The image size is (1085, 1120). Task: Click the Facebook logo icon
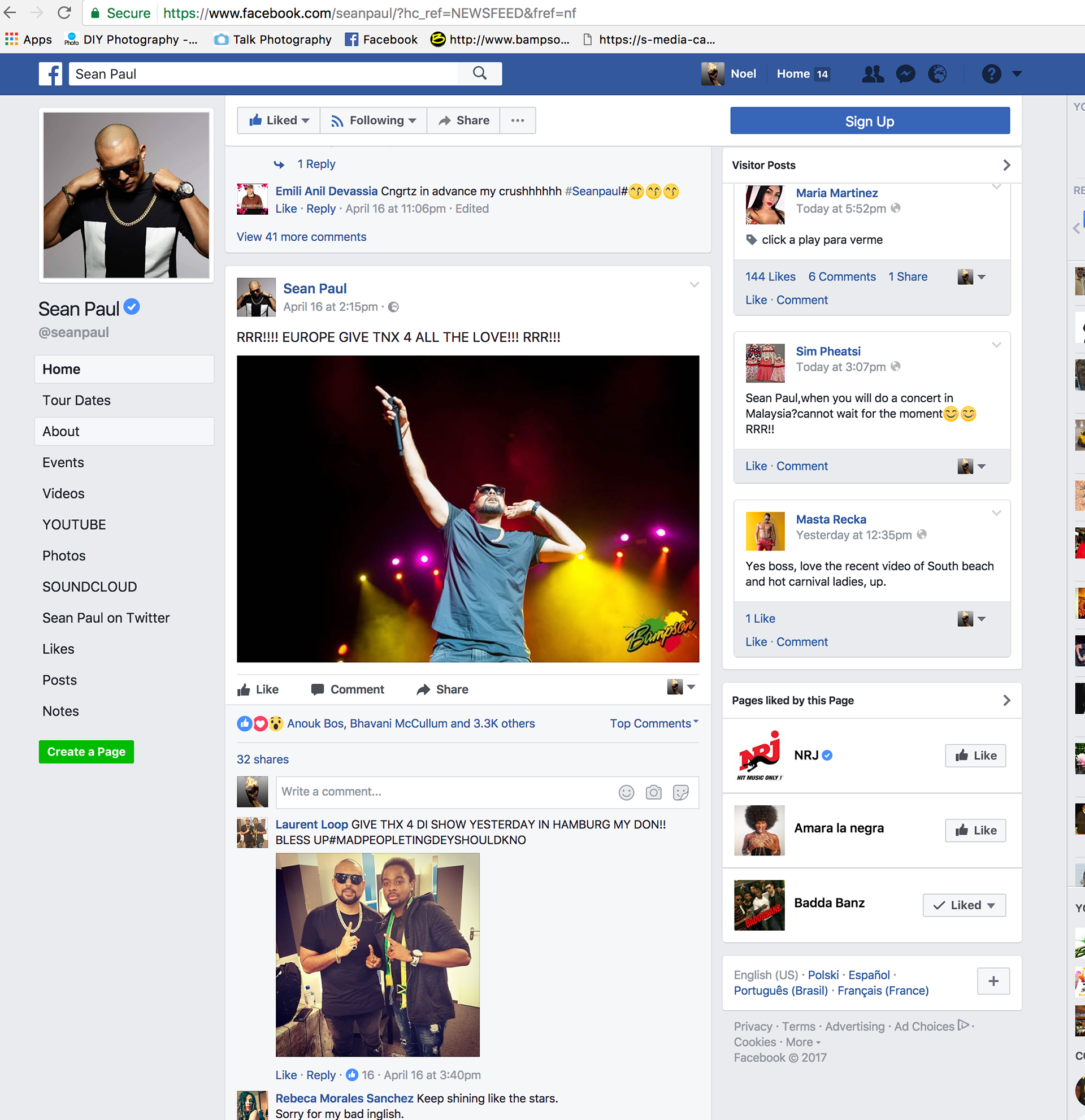pyautogui.click(x=50, y=73)
